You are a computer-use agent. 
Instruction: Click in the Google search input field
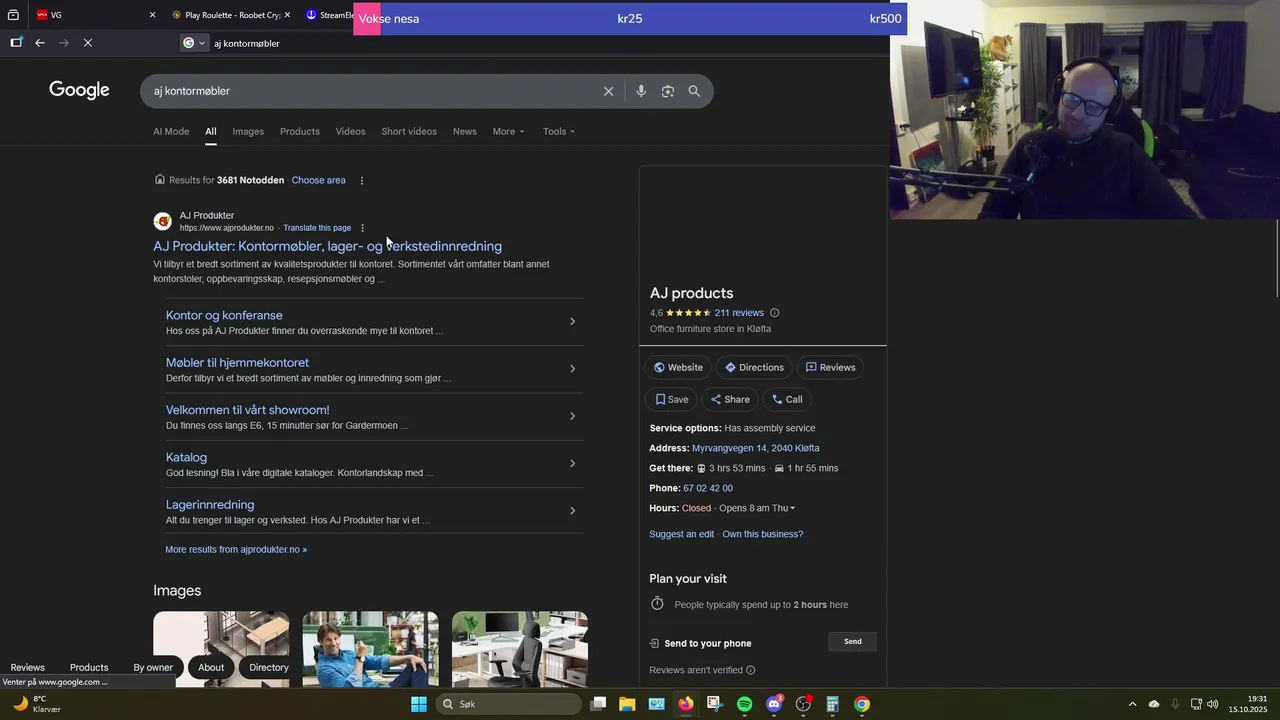click(x=375, y=91)
